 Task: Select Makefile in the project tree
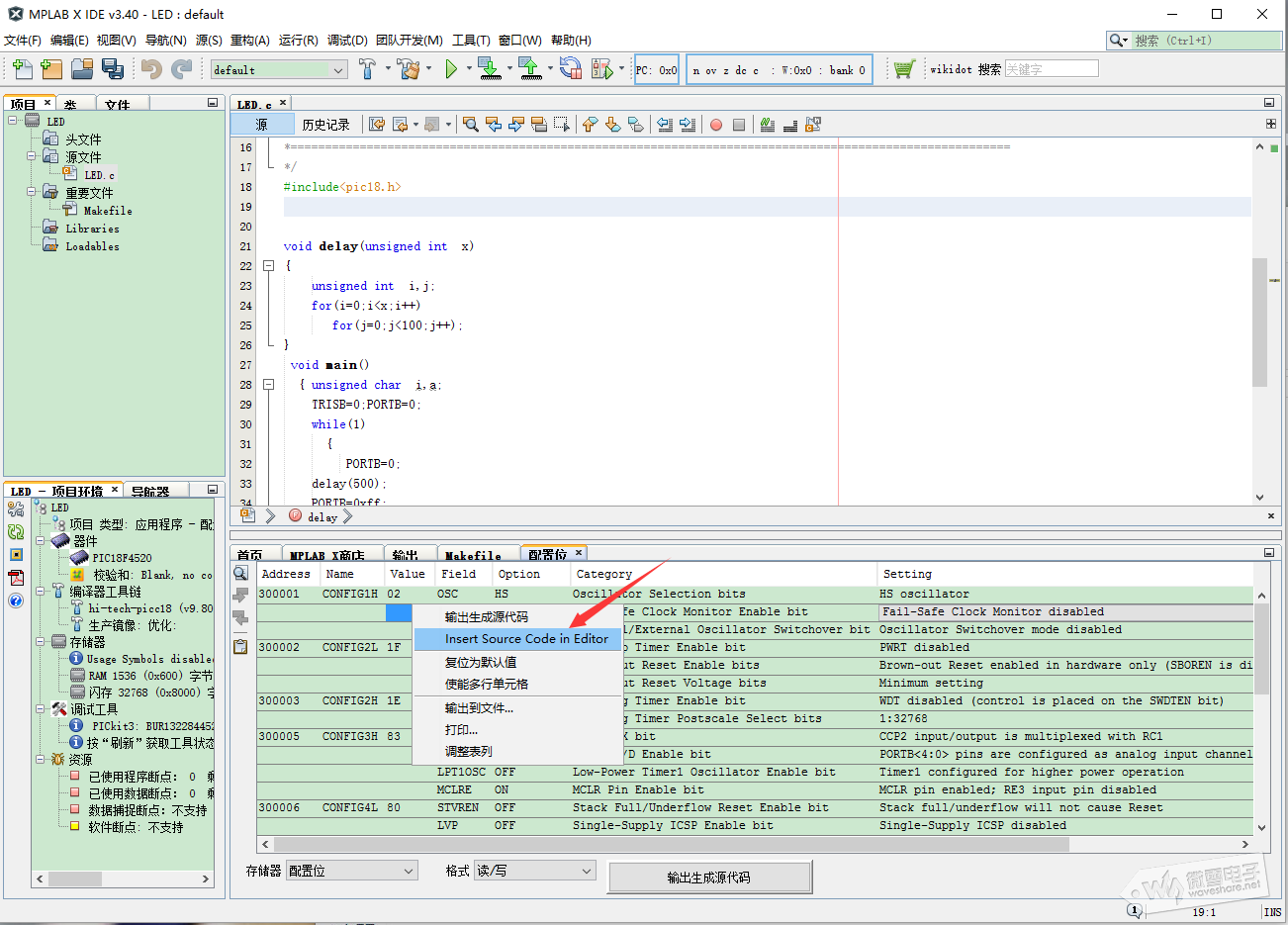(x=108, y=211)
